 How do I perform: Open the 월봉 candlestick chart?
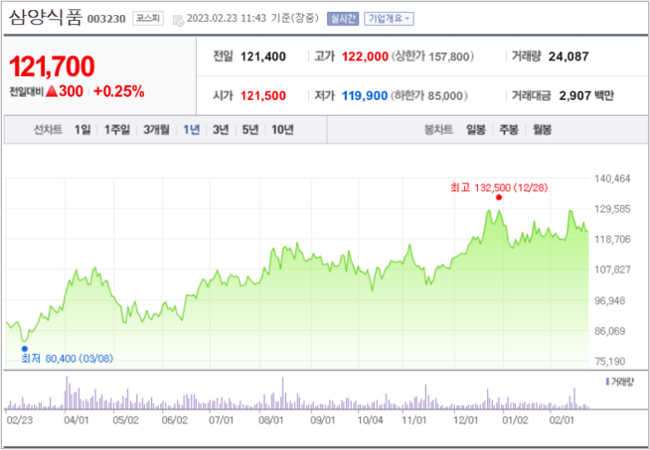pyautogui.click(x=542, y=130)
